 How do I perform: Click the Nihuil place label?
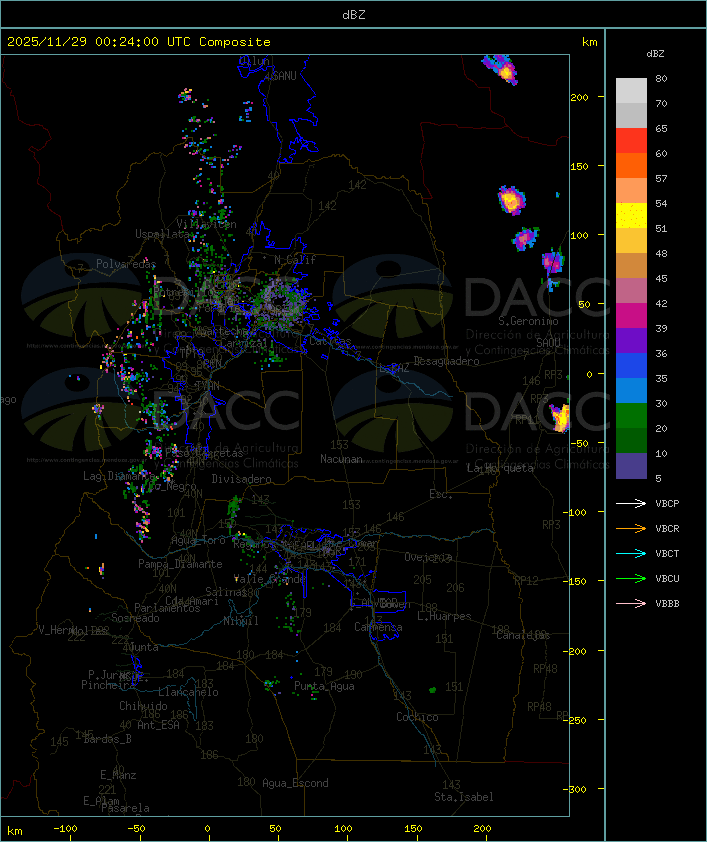pos(241,621)
